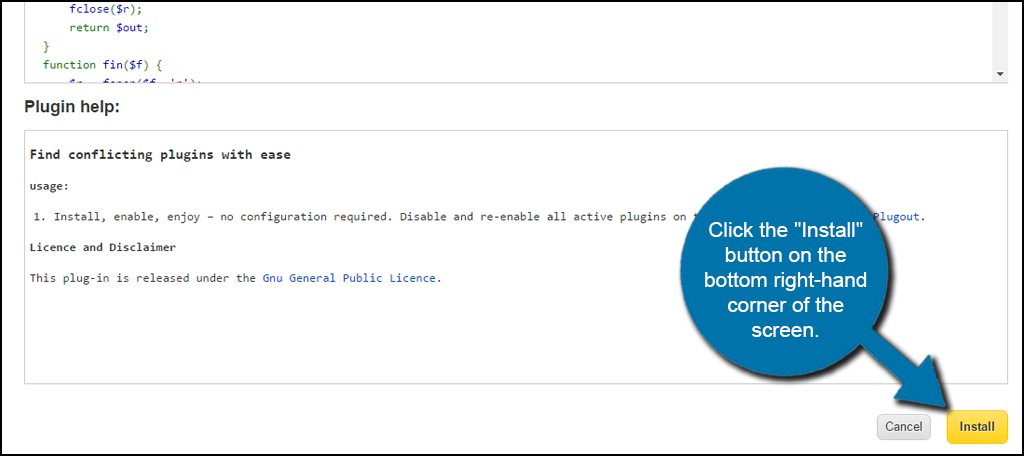Screen dimensions: 1024x456
Task: Click the 'usage:' label
Action: pyautogui.click(x=49, y=185)
